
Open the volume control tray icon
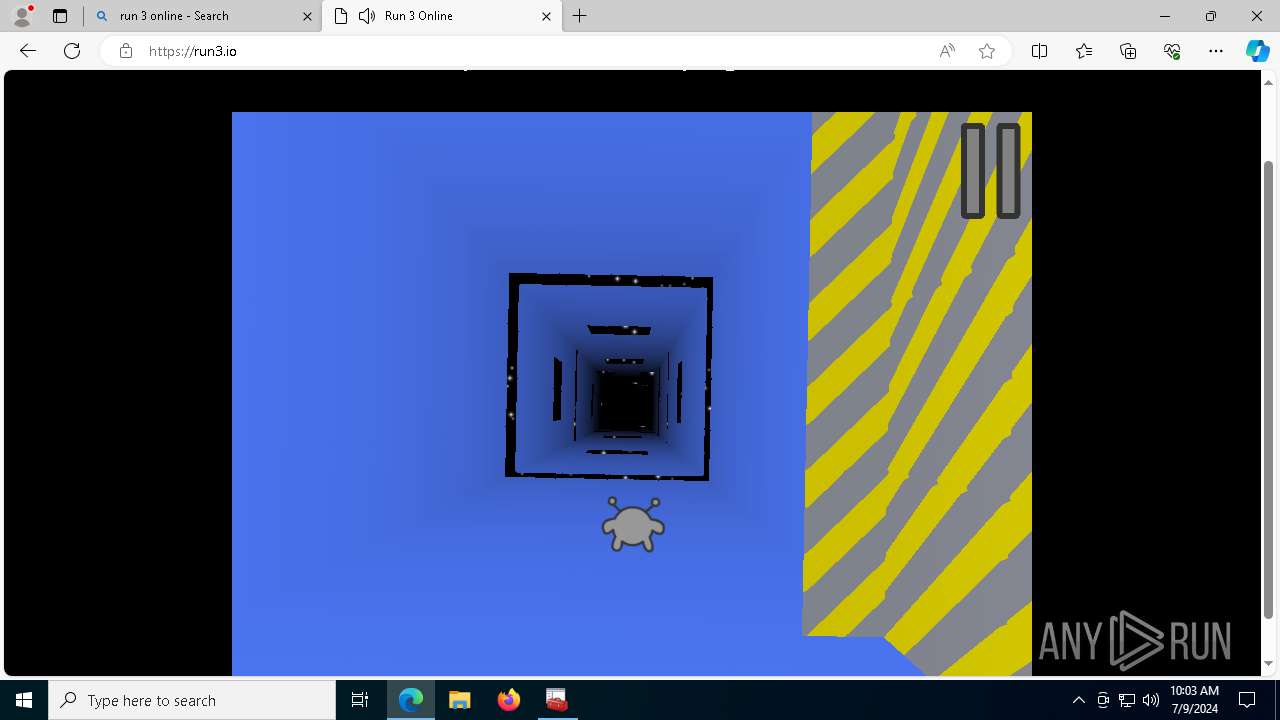pos(1151,700)
